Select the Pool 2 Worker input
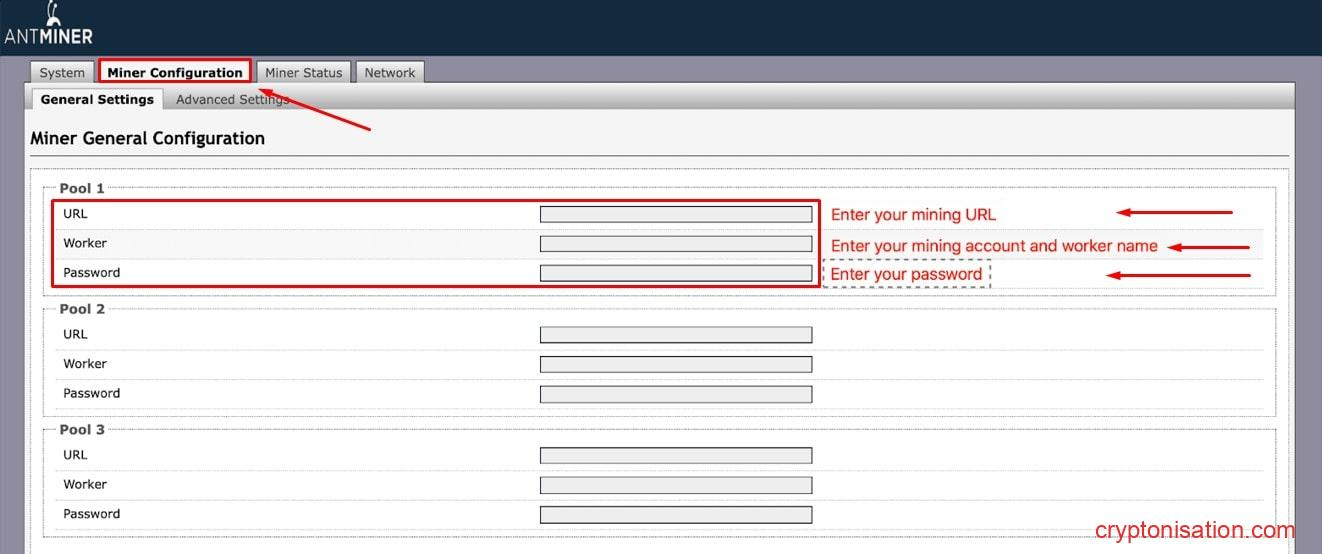The image size is (1322, 554). 675,364
